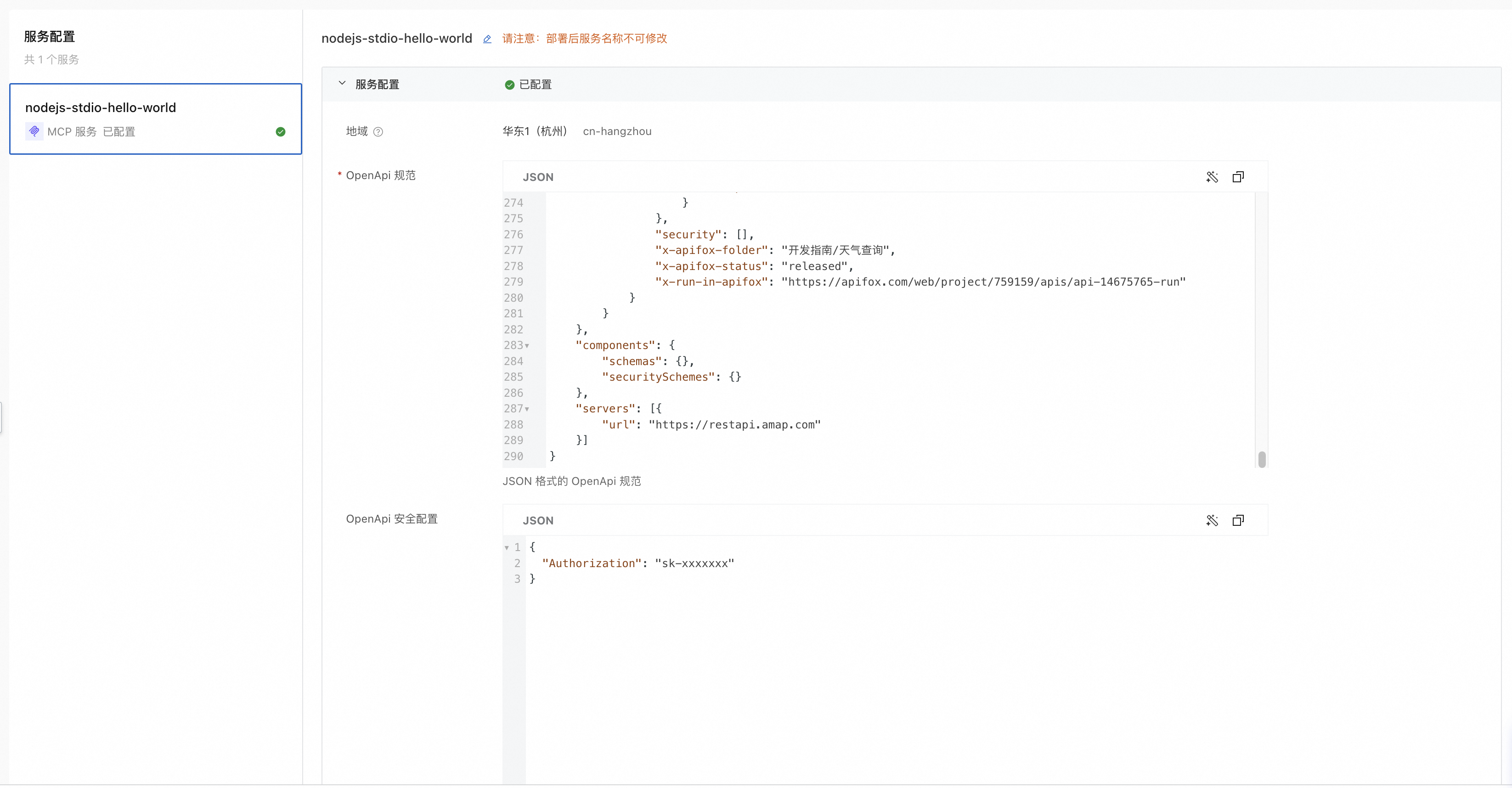Click the OpenApi 规范 editor vertical scrollbar thumb
The height and width of the screenshot is (788, 1512).
(x=1261, y=459)
